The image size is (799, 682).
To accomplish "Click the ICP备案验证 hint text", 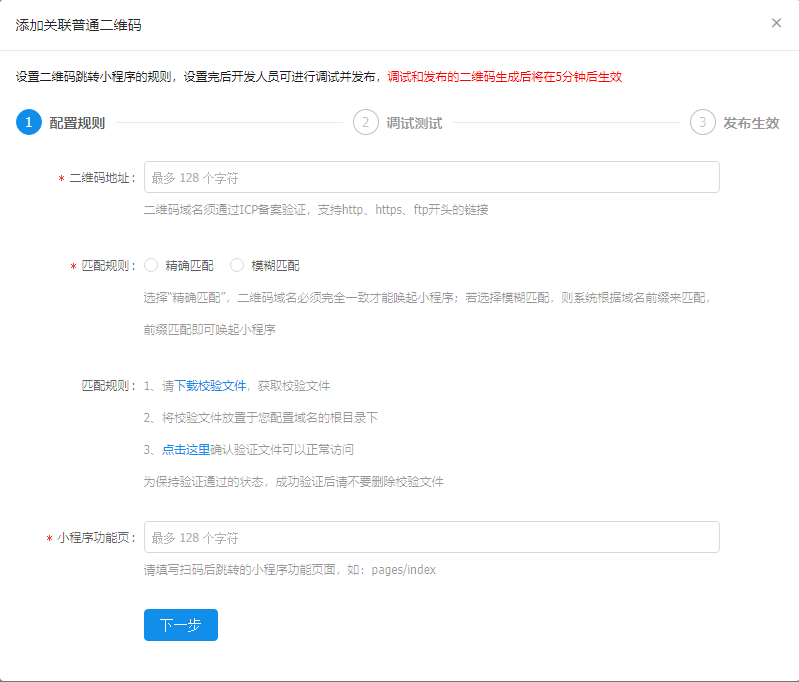I will 315,210.
